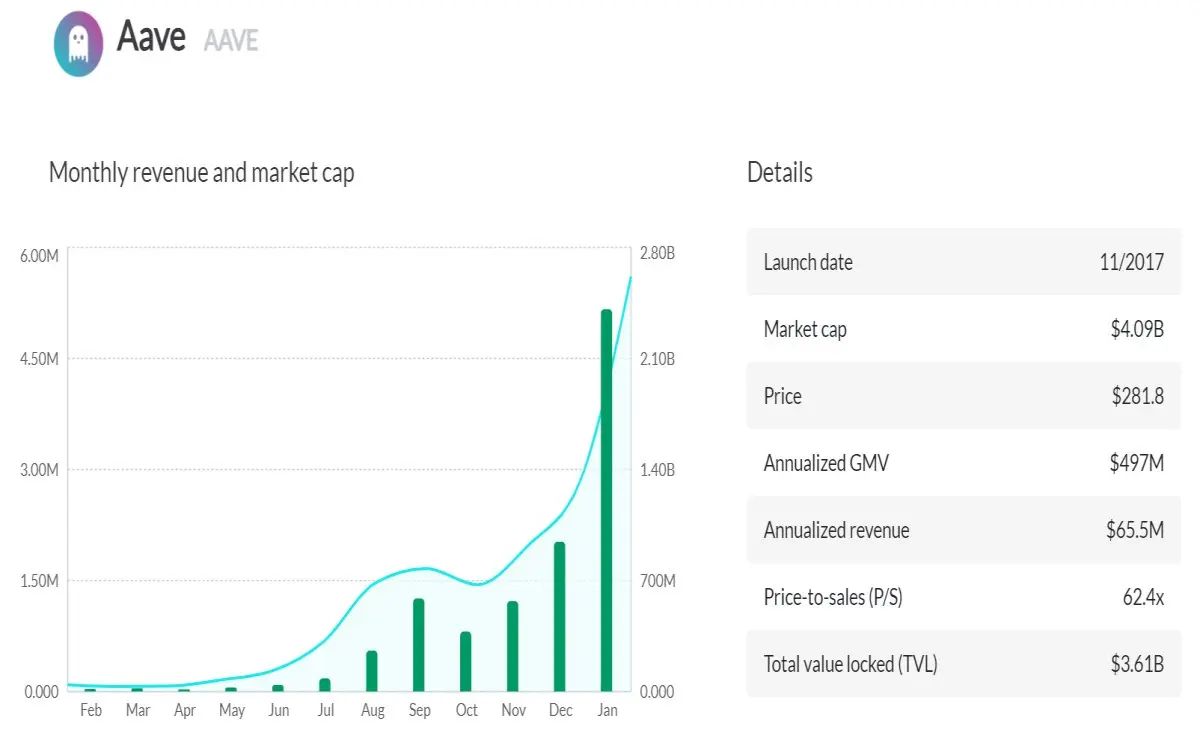The image size is (1200, 747).
Task: Click the Jun label on the x-axis
Action: click(x=279, y=710)
